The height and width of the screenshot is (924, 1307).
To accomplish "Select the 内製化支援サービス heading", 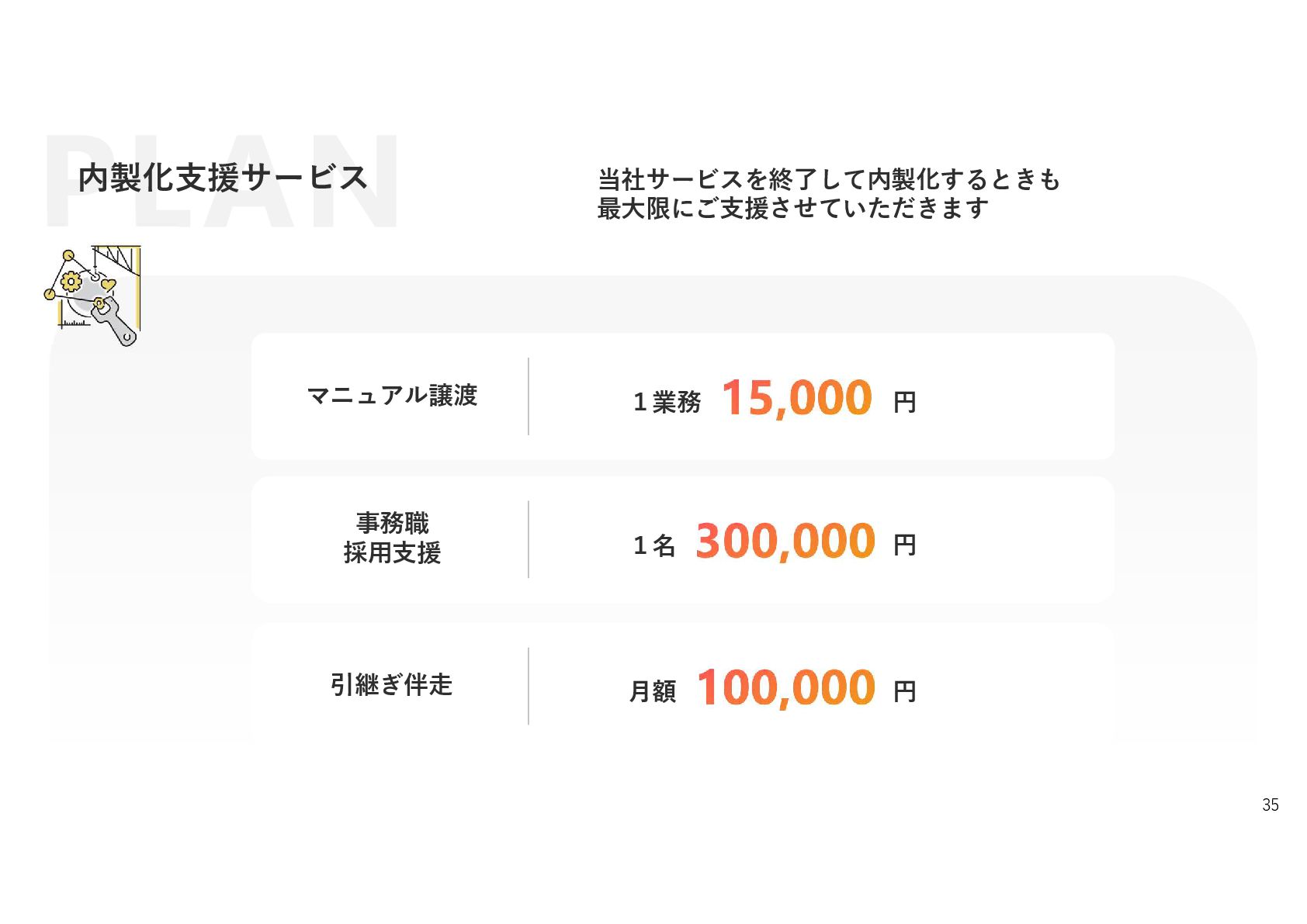I will coord(223,178).
